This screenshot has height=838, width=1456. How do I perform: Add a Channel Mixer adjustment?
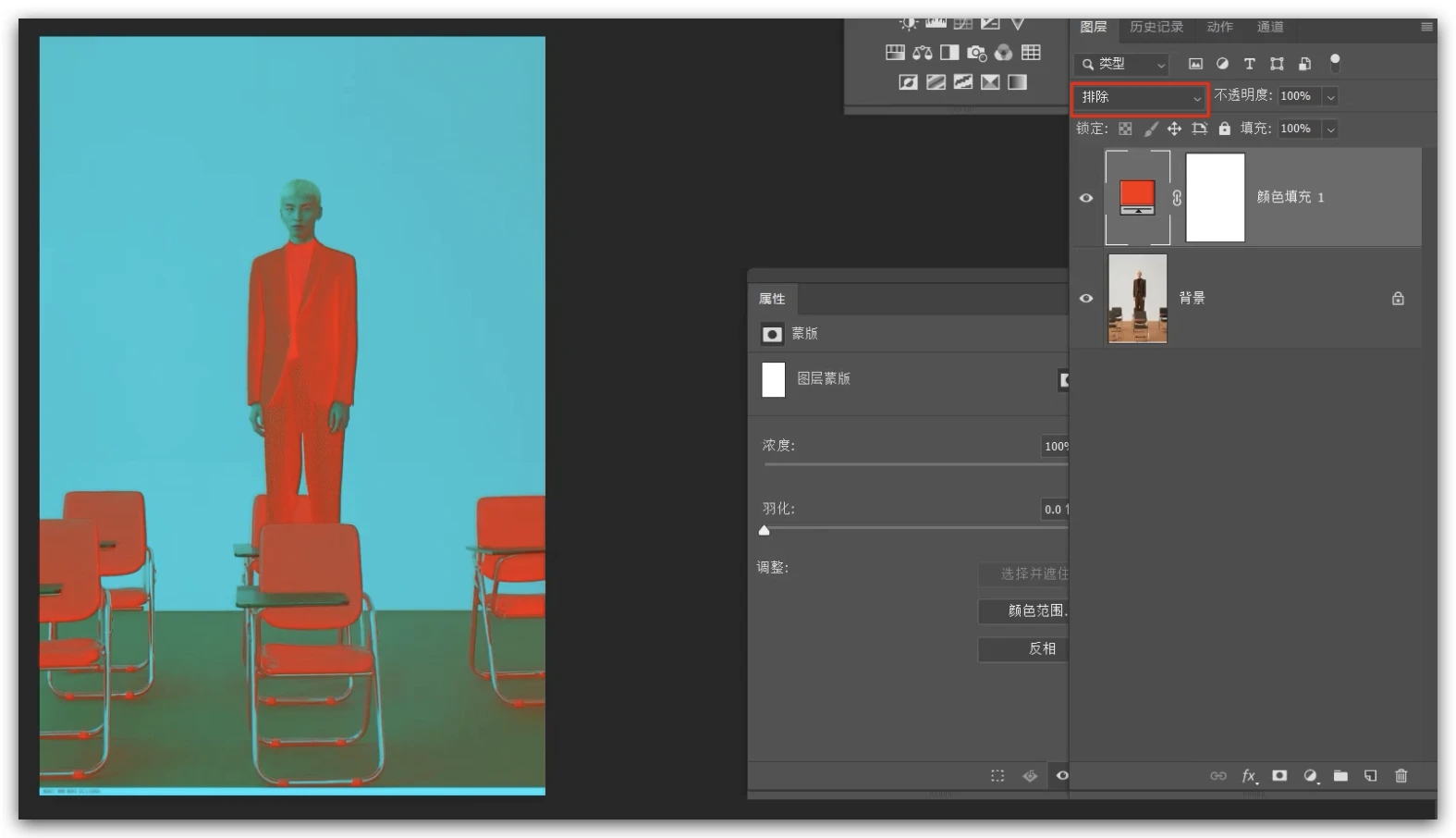click(x=1003, y=53)
